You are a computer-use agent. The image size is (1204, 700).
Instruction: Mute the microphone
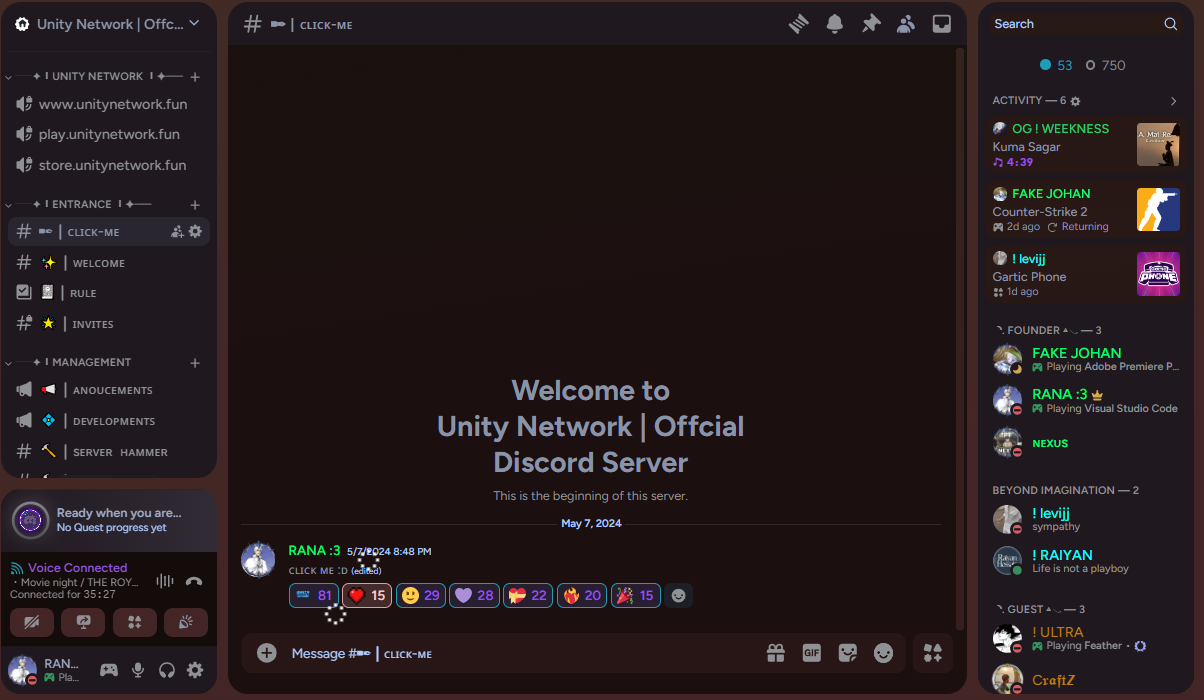138,670
